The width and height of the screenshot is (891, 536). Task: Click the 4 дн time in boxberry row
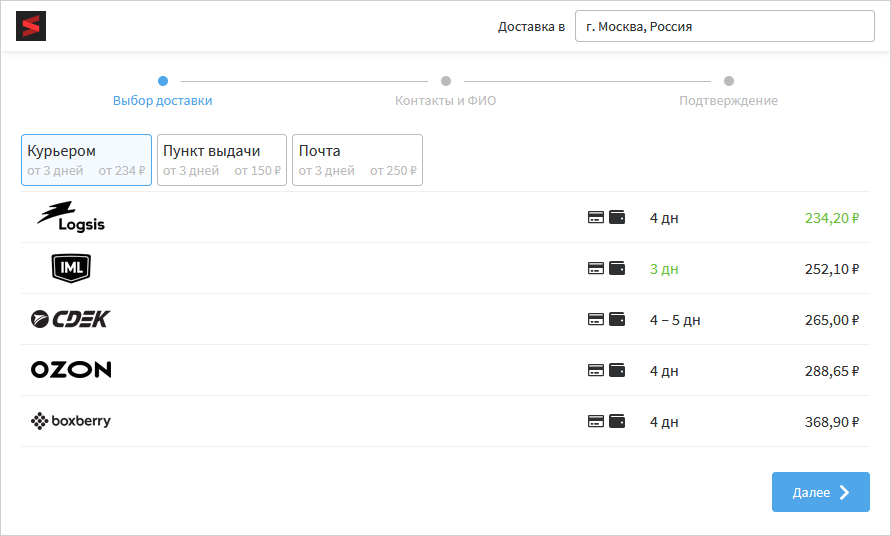(x=664, y=422)
